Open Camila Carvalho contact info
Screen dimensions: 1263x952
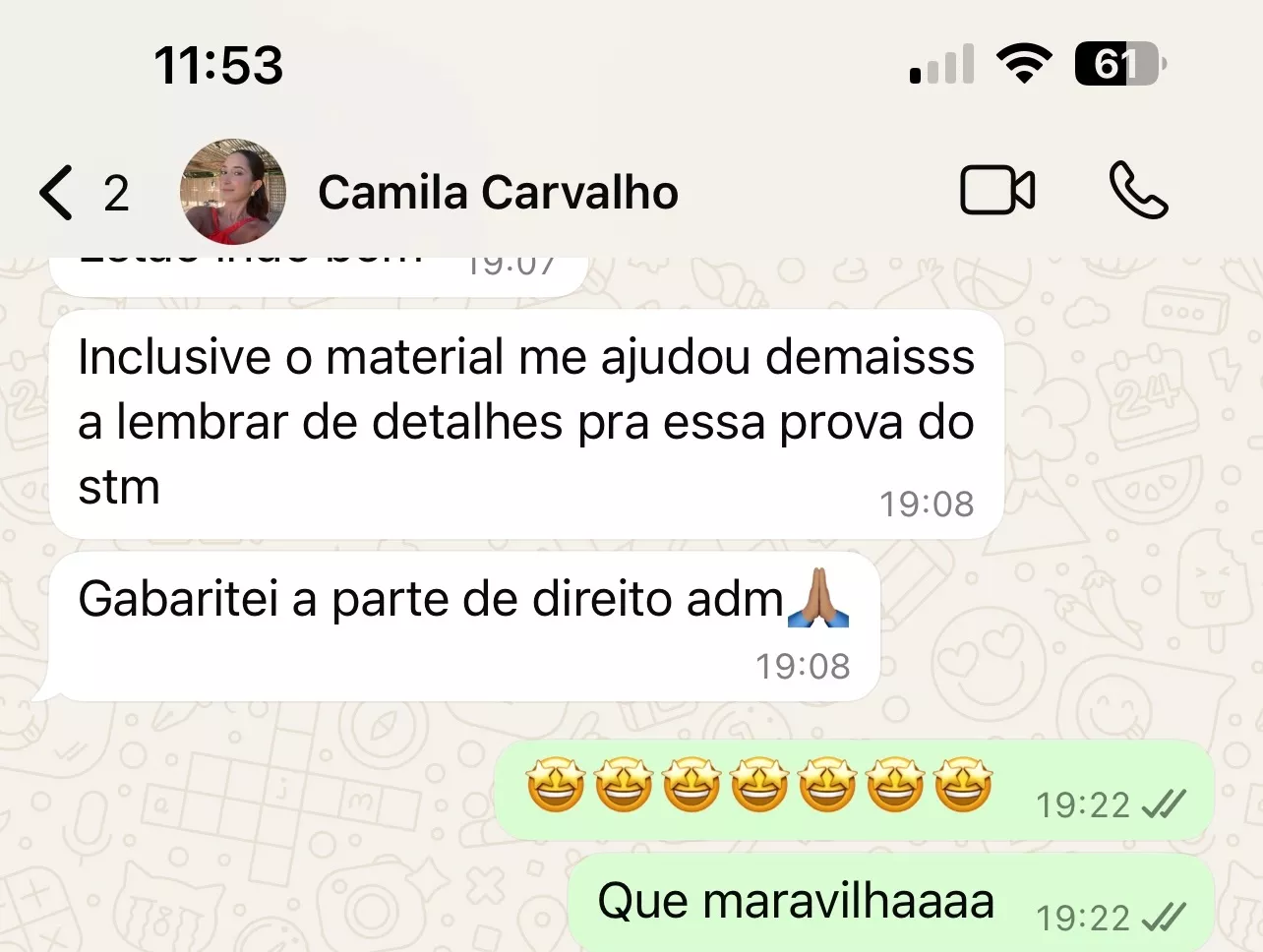point(498,192)
